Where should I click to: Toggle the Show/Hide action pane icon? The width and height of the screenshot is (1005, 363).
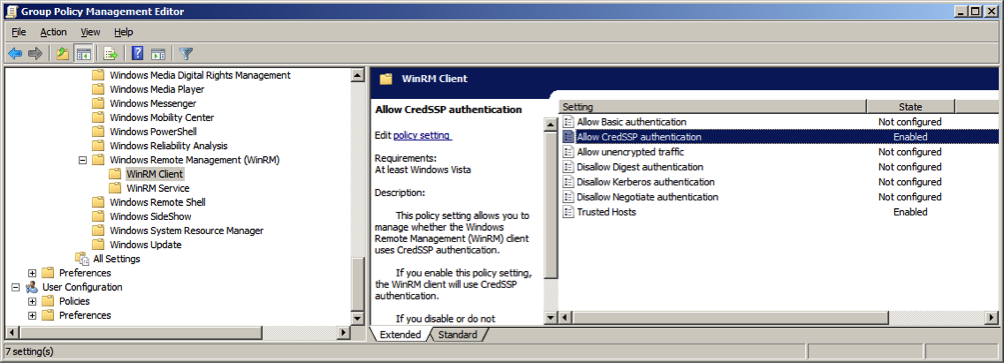click(158, 54)
